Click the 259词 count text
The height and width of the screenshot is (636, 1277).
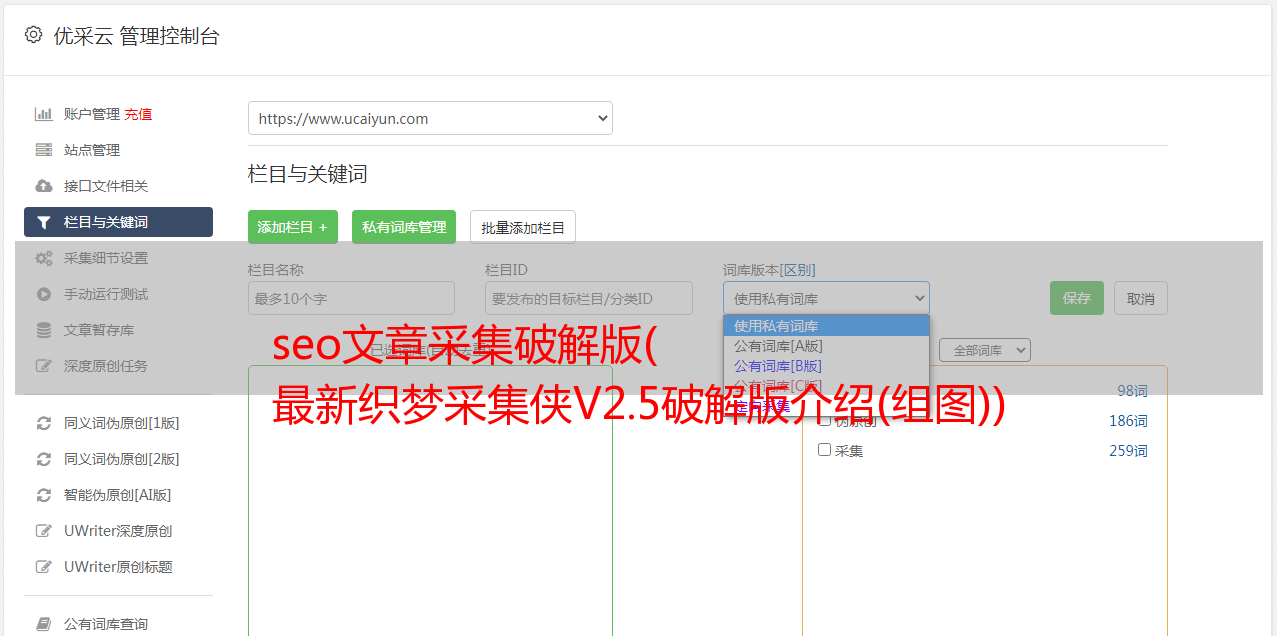[1128, 451]
